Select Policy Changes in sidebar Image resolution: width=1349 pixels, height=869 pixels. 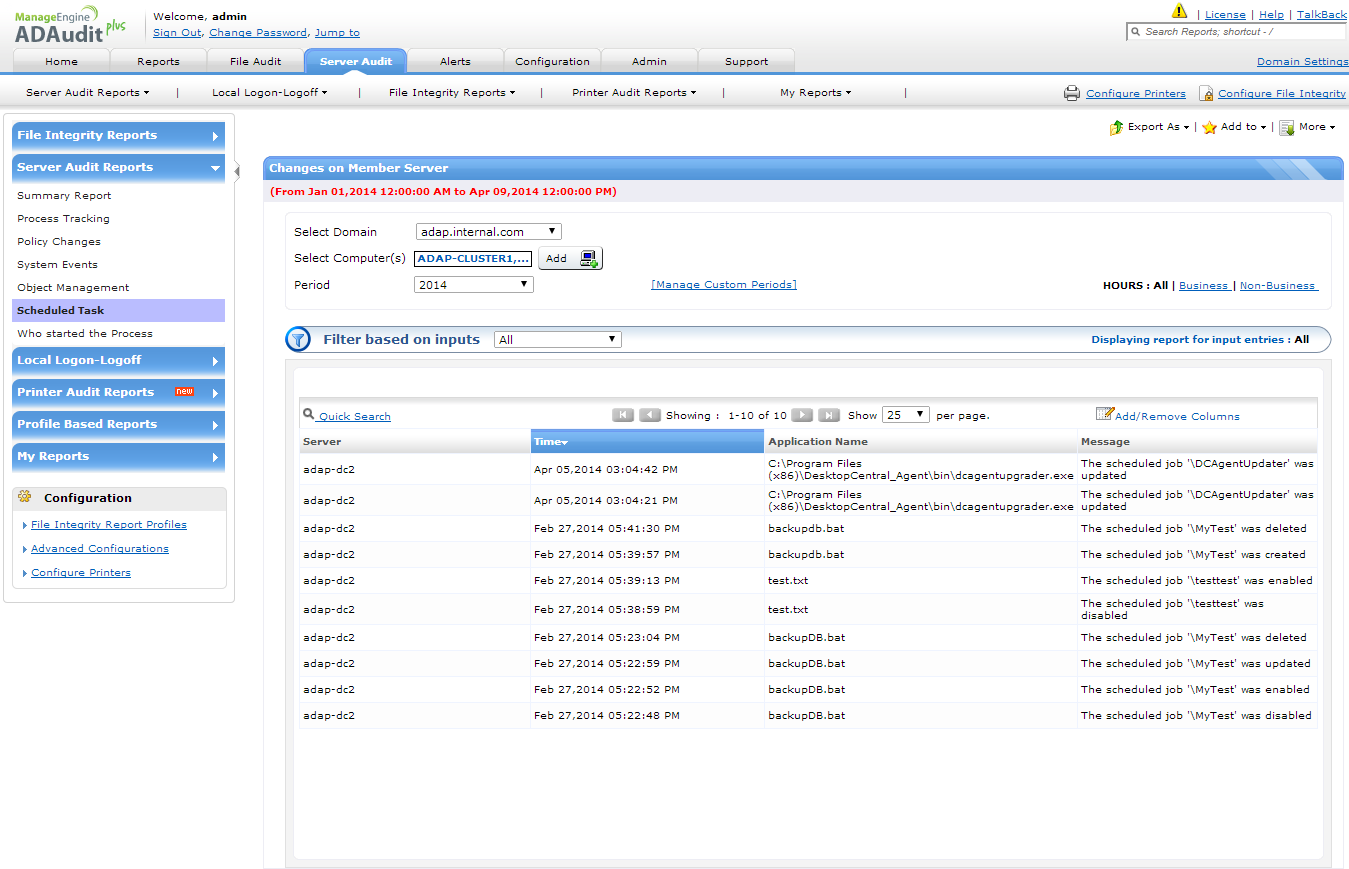[59, 242]
